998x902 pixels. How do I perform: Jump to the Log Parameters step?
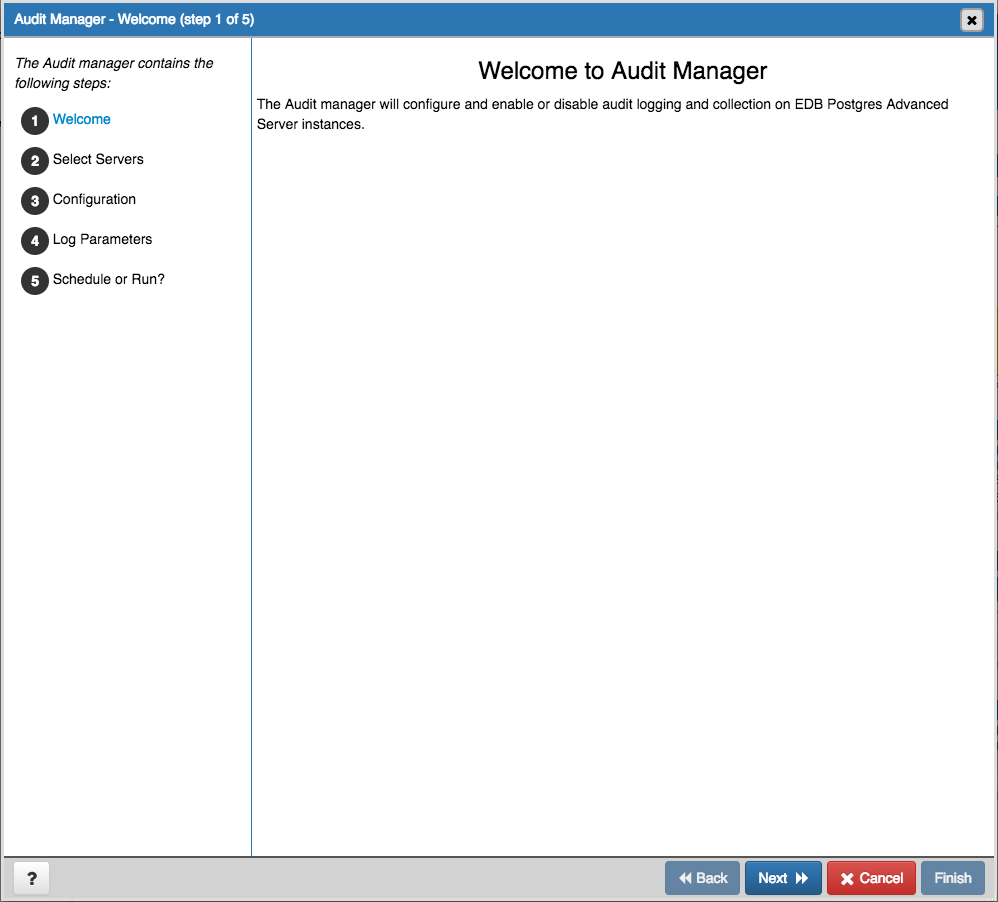(x=102, y=239)
